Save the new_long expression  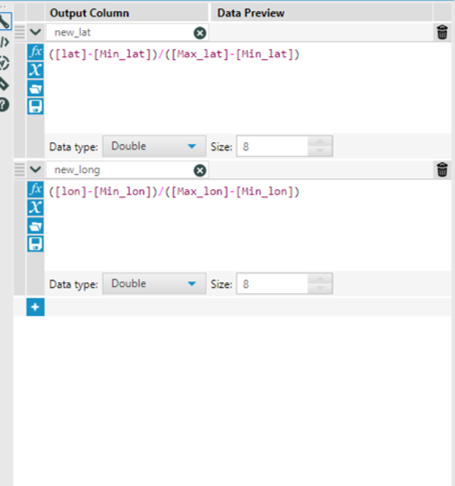(35, 244)
